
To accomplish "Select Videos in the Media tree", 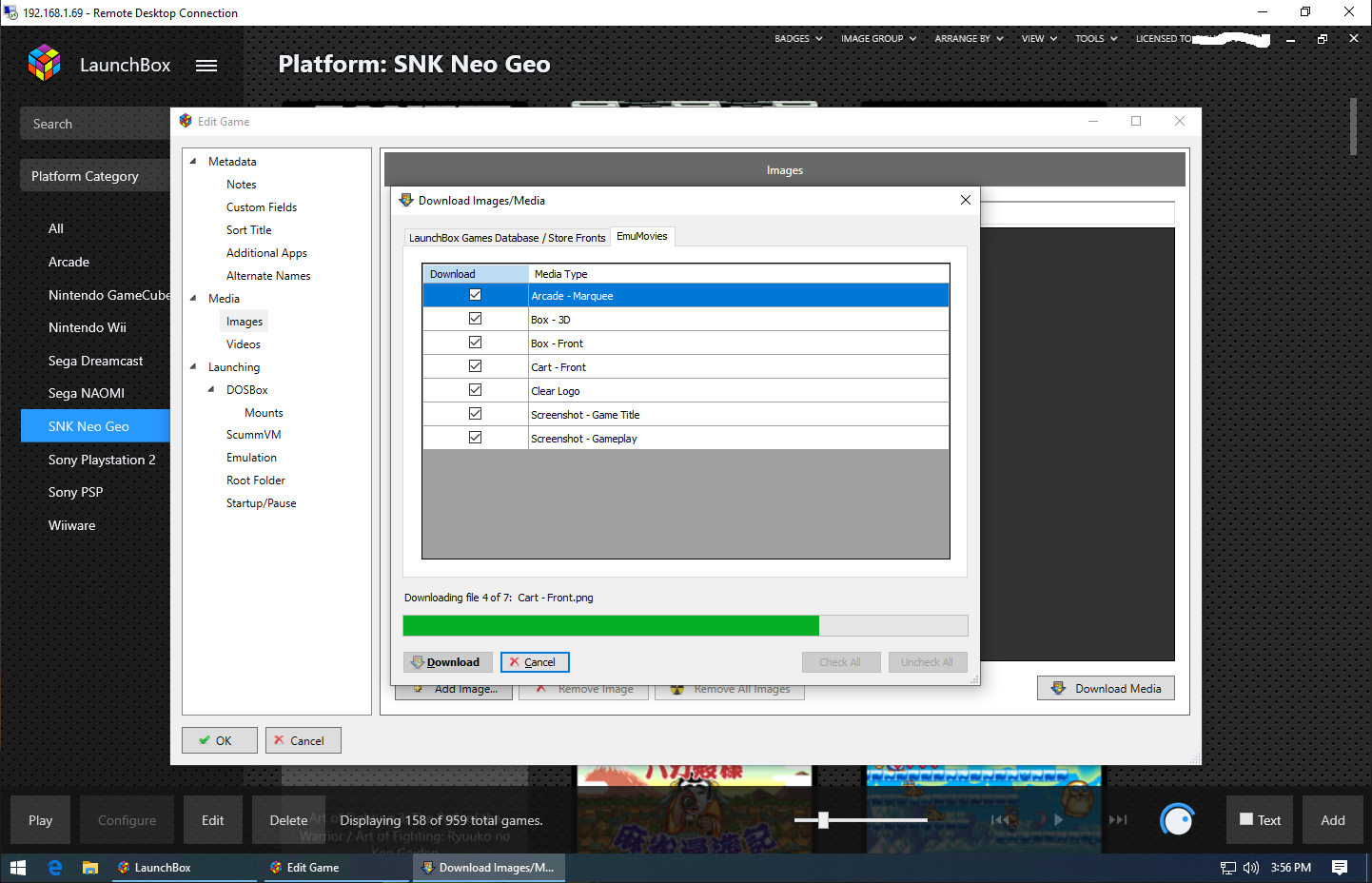I will pos(244,344).
